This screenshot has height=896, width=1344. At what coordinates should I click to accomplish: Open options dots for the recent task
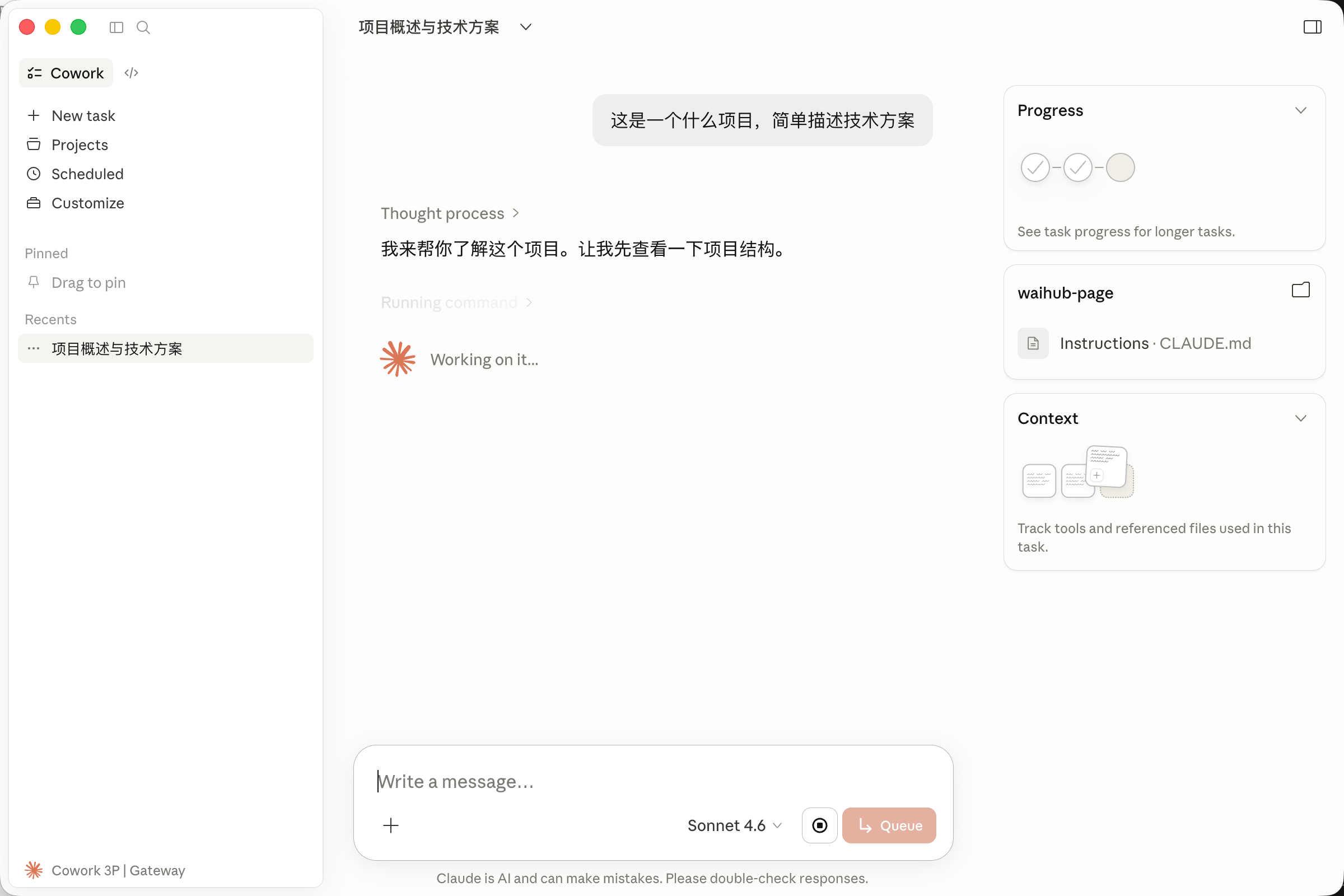tap(34, 348)
